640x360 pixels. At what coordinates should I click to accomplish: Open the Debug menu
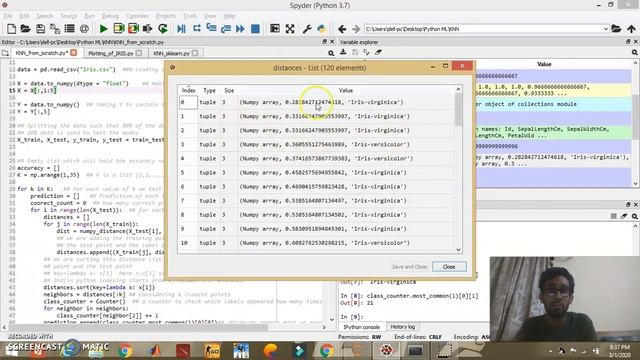[x=110, y=16]
